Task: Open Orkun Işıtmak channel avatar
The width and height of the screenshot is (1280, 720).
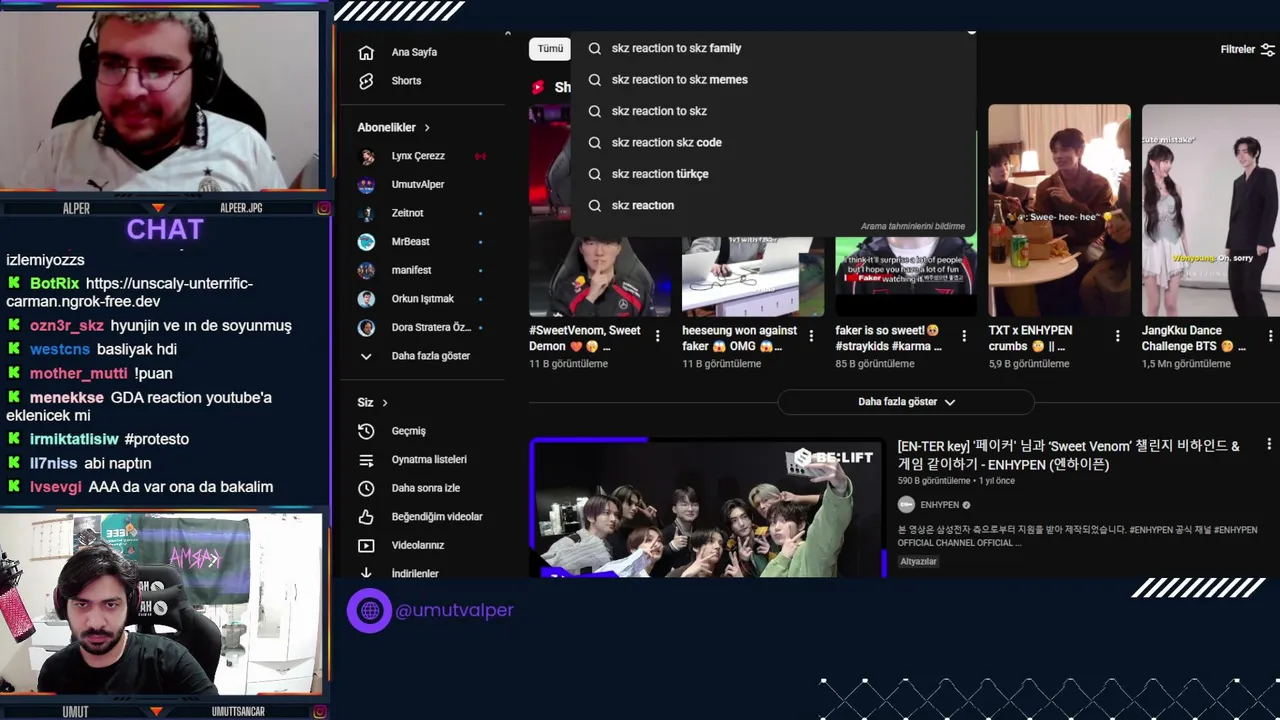Action: (x=367, y=299)
